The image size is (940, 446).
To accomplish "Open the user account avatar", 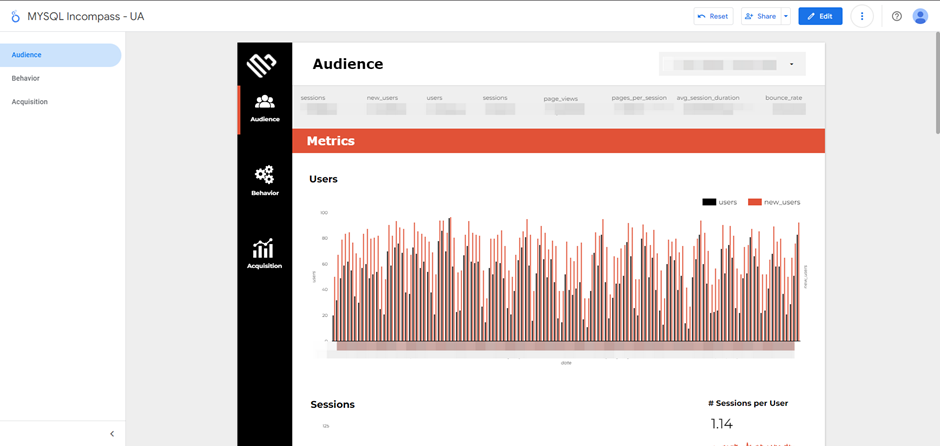I will coord(920,16).
